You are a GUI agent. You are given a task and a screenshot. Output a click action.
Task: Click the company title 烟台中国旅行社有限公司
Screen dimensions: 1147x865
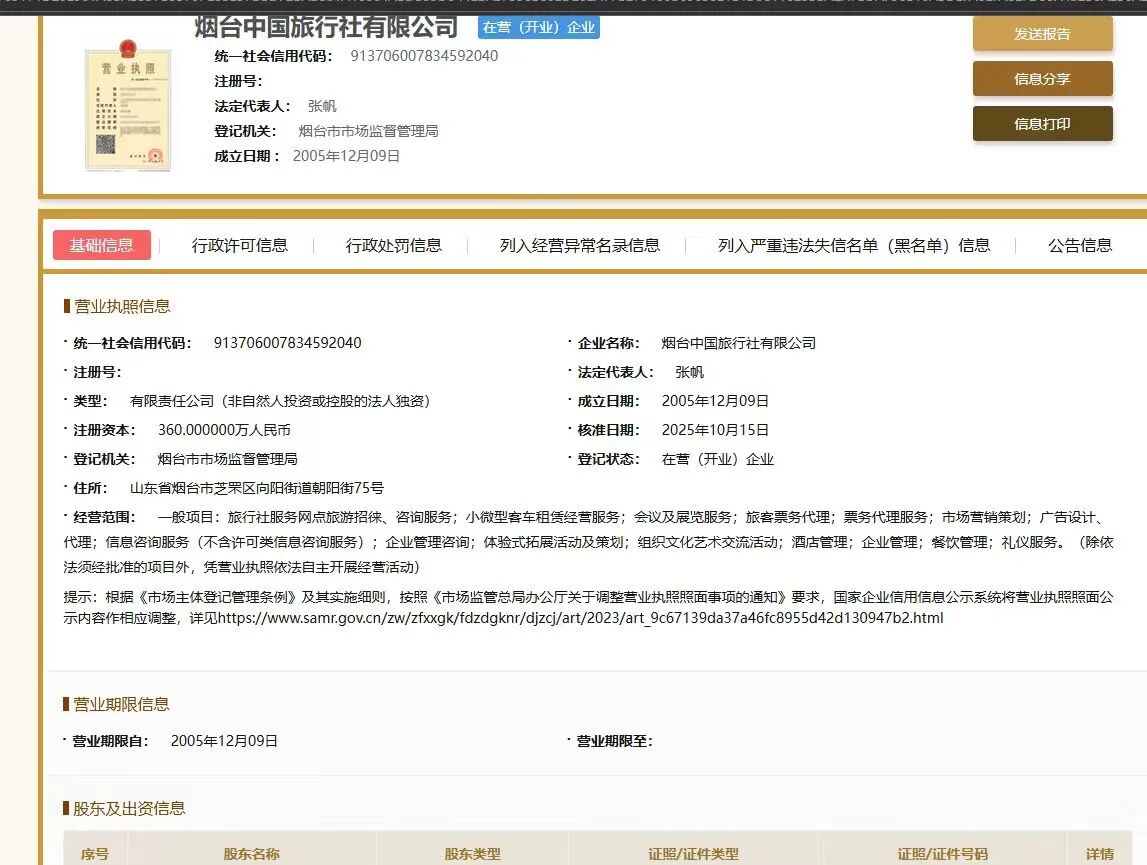pos(326,27)
